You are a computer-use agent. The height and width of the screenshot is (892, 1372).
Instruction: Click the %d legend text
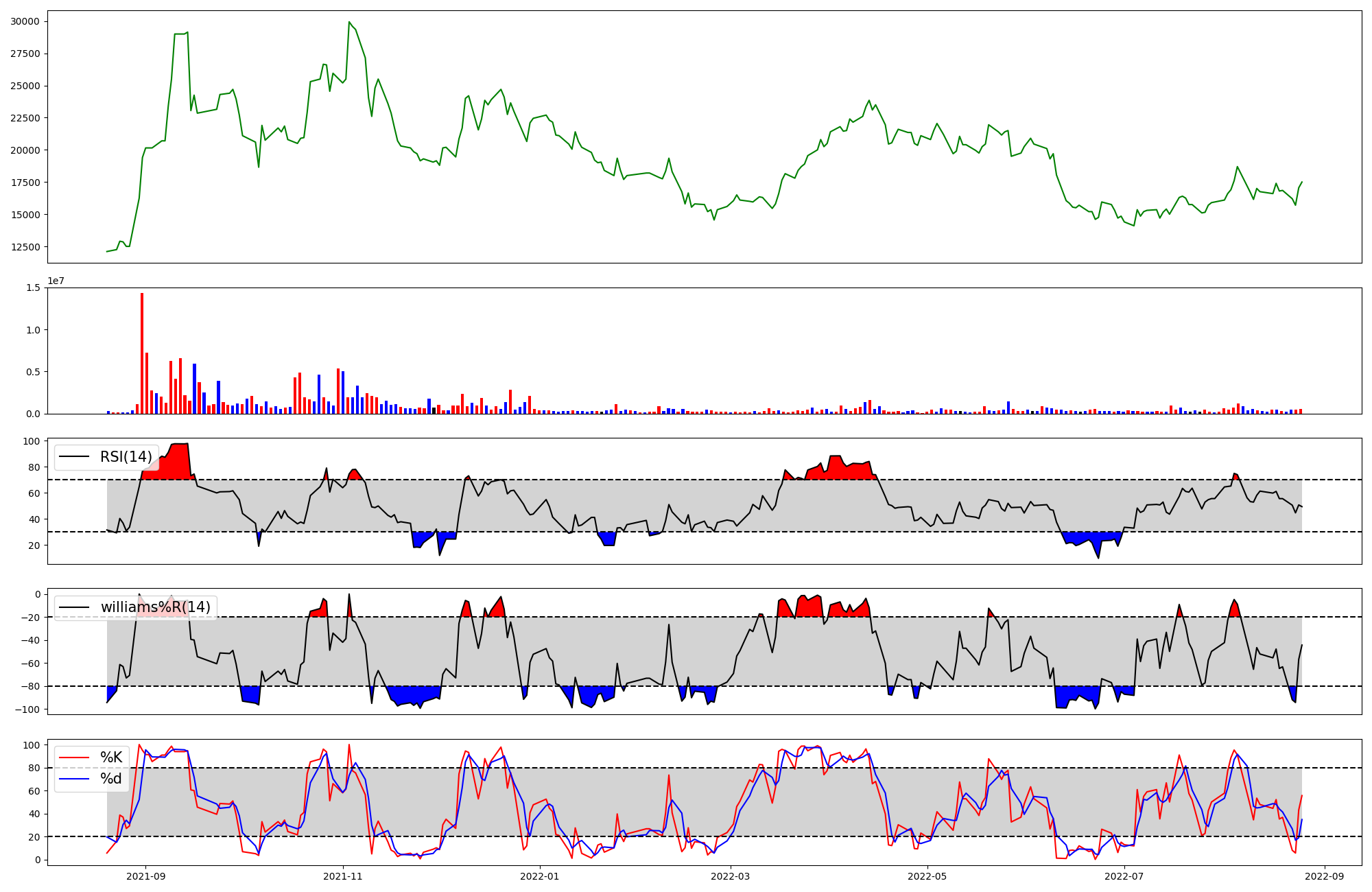point(111,779)
